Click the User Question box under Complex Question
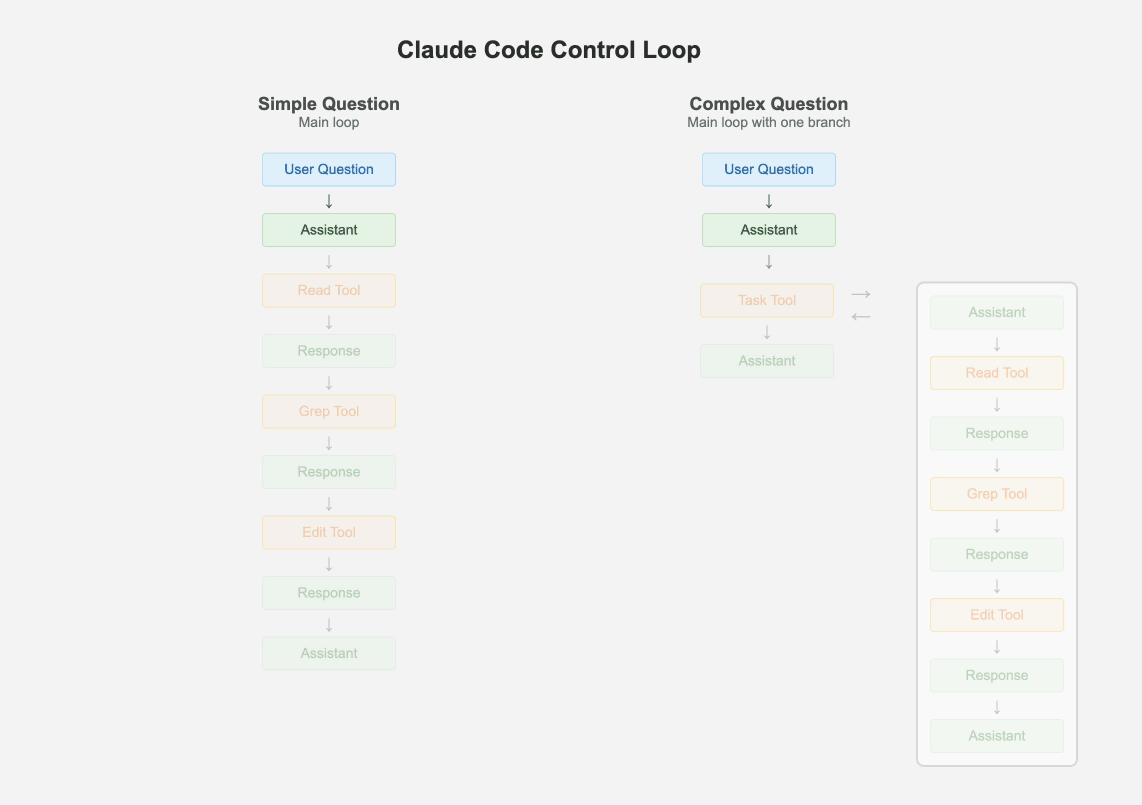 coord(769,169)
